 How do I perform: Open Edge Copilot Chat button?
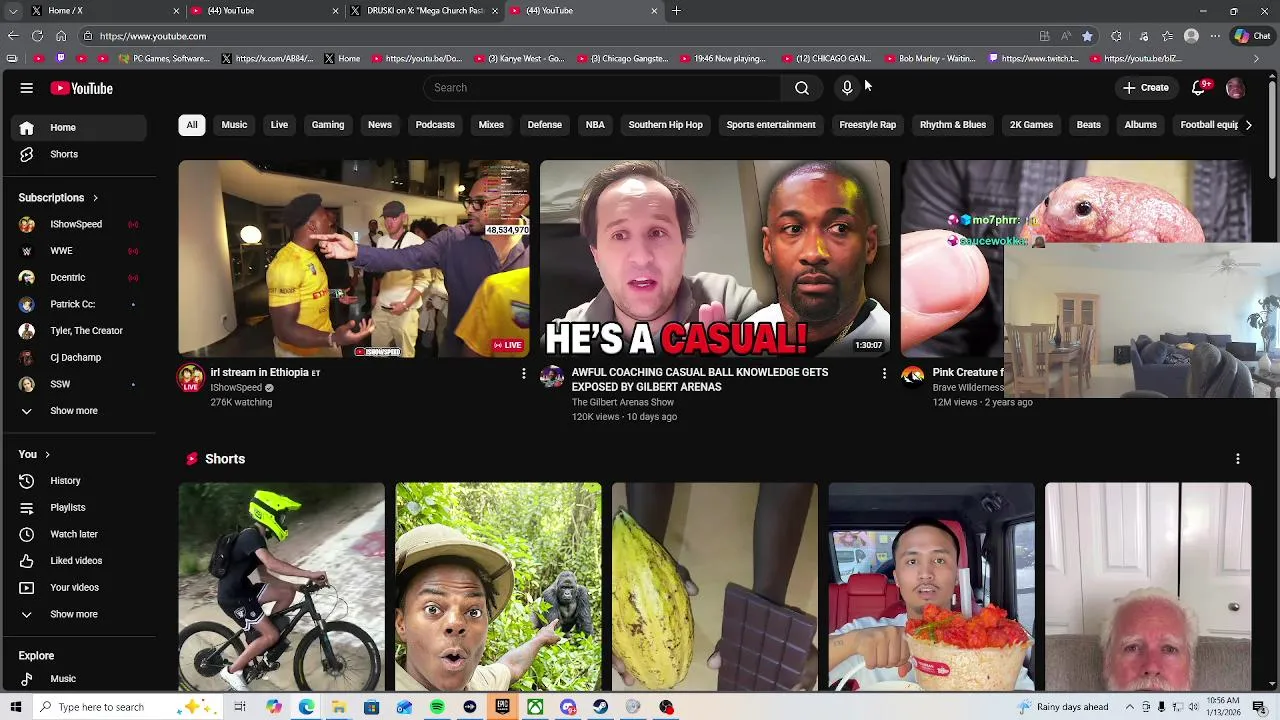click(1252, 36)
